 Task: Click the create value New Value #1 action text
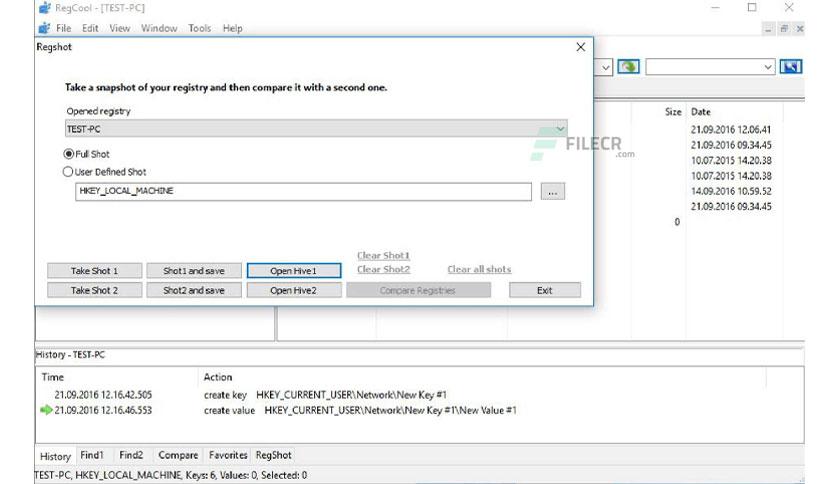click(x=360, y=410)
